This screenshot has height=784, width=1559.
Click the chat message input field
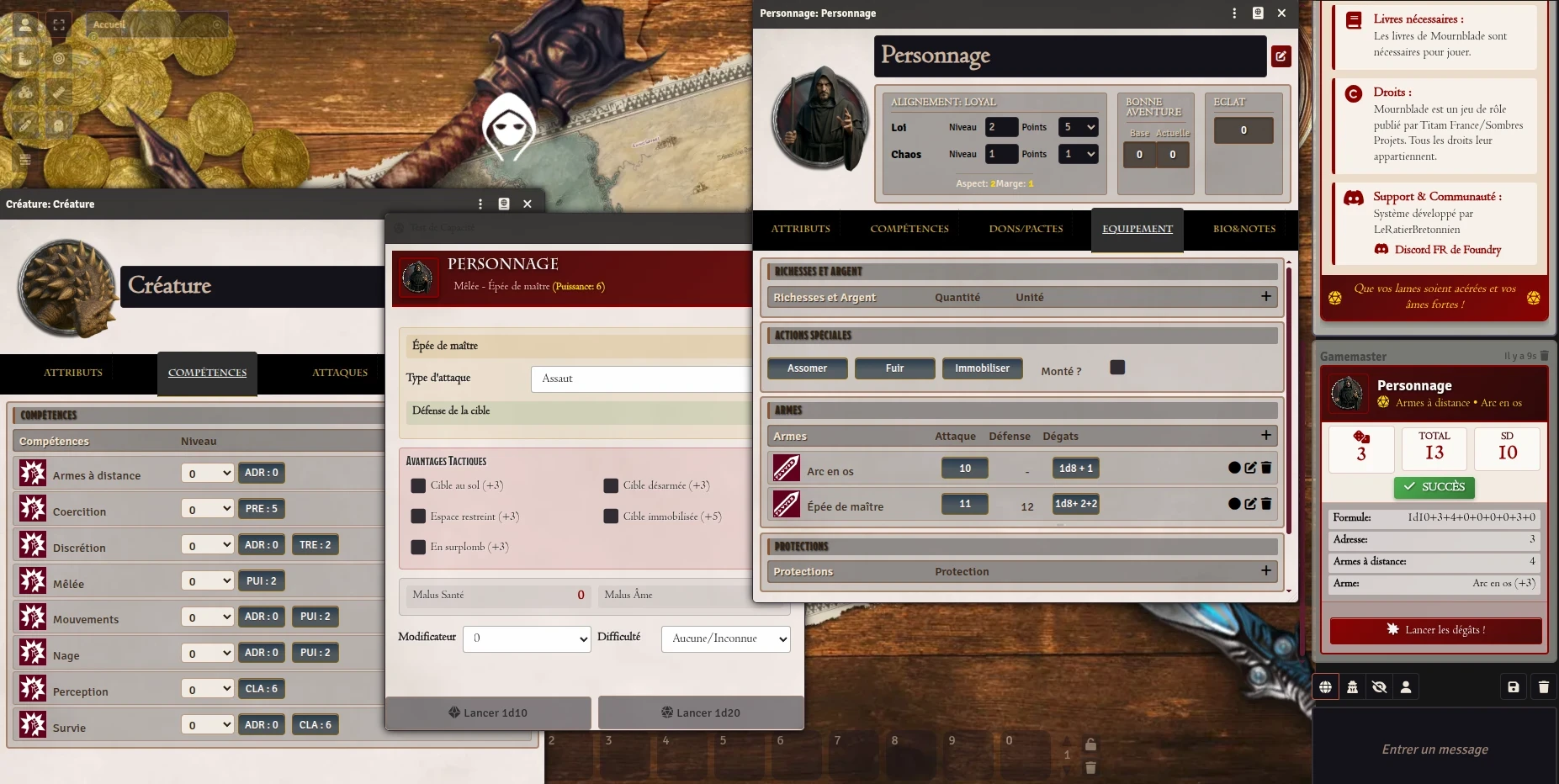point(1434,749)
